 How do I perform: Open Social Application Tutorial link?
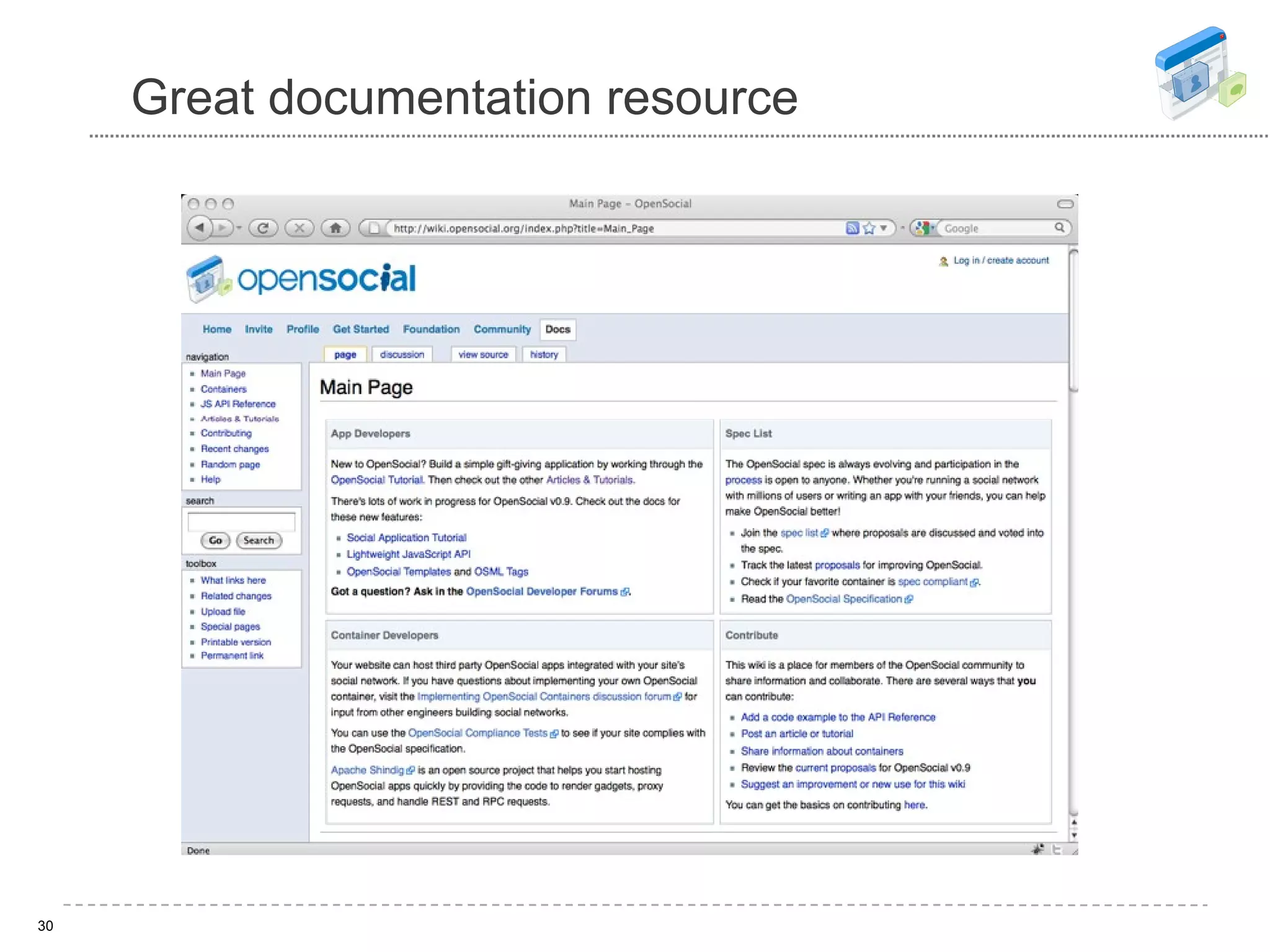click(x=406, y=537)
